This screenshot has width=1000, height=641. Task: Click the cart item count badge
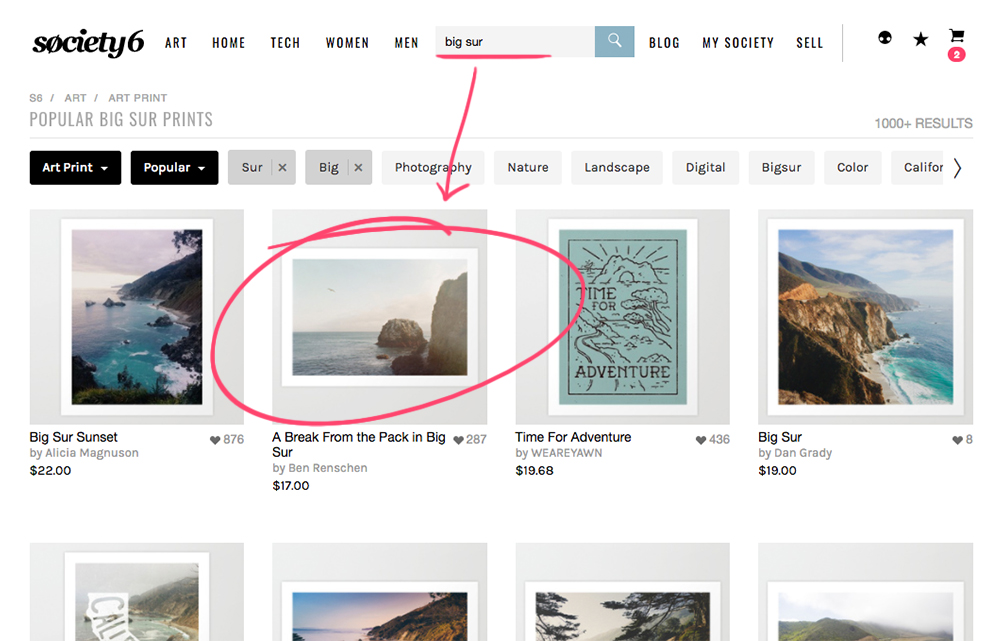[957, 54]
